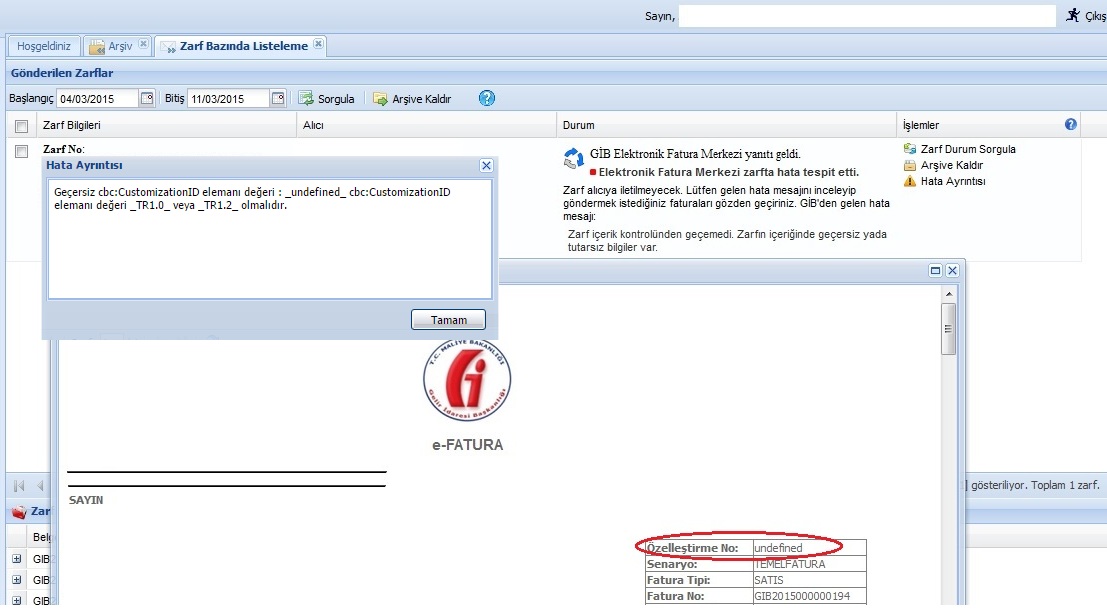Expand the first GIB row plus sign
1107x613 pixels.
[x=17, y=558]
